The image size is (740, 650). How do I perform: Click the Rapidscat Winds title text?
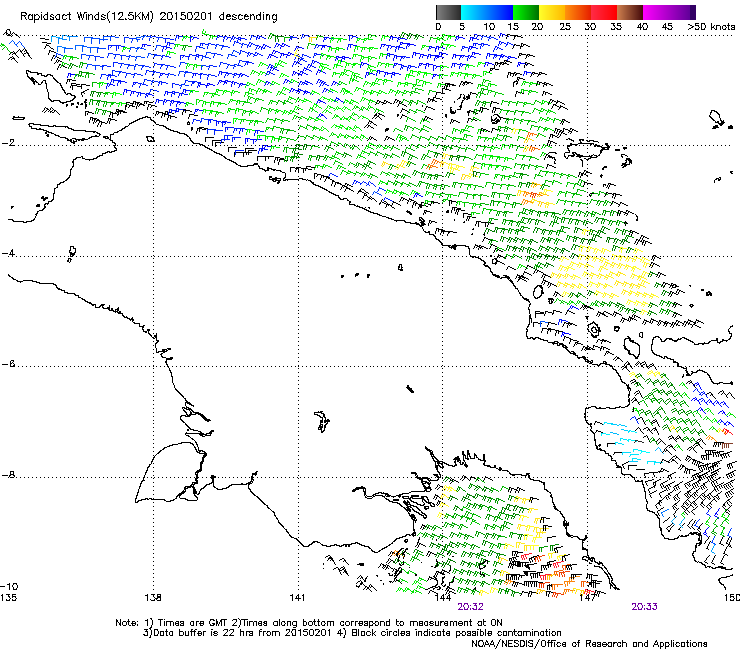pyautogui.click(x=149, y=16)
